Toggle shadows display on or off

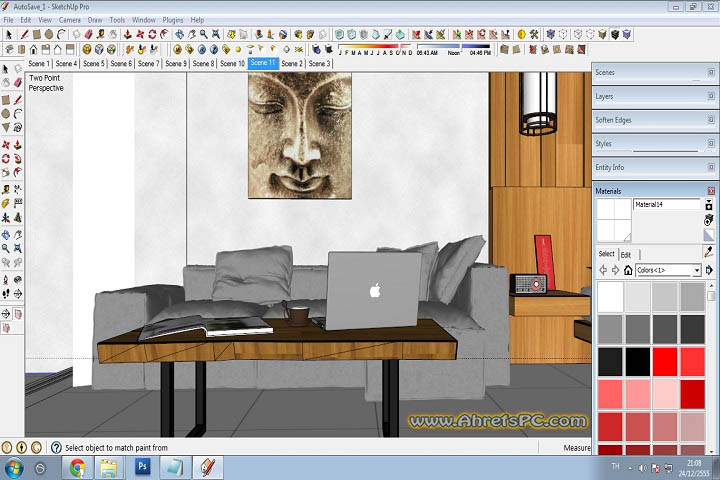point(329,49)
